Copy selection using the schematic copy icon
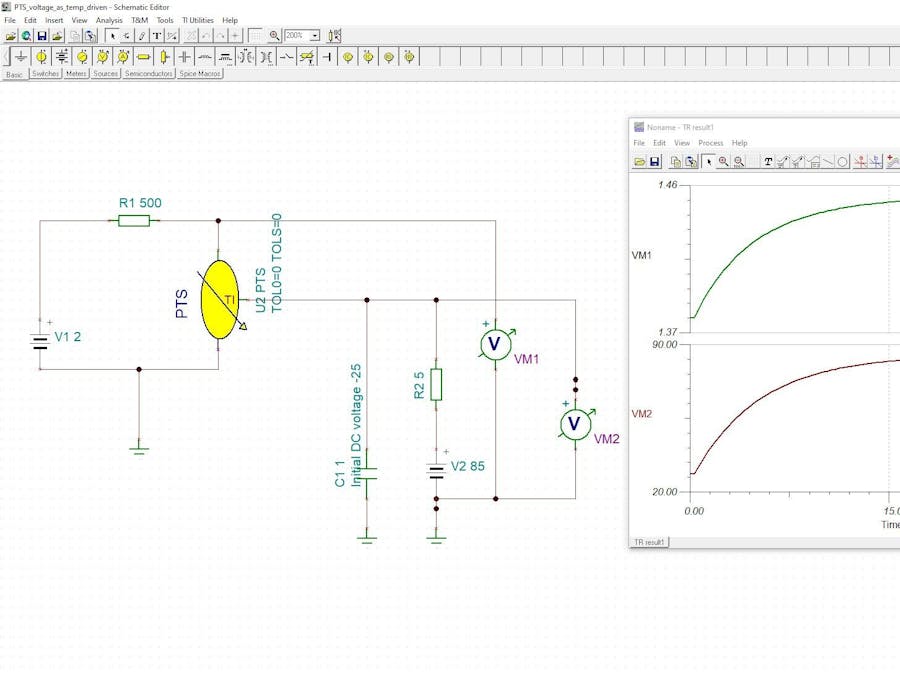 (72, 36)
